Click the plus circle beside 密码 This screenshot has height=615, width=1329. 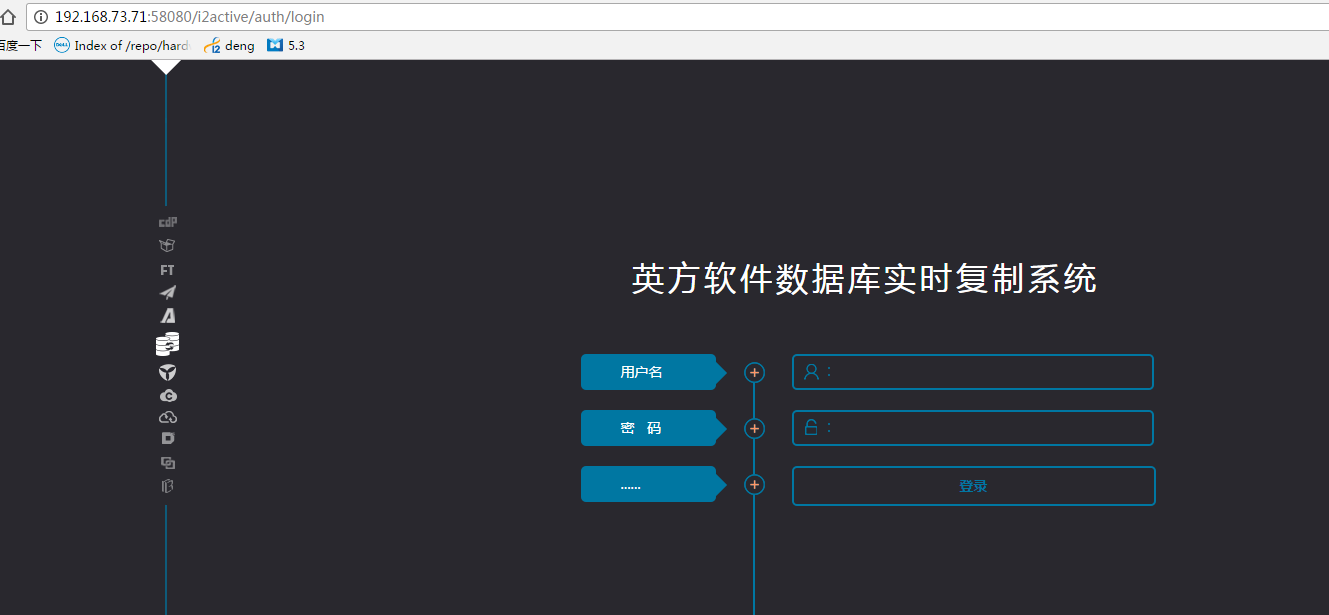coord(754,429)
